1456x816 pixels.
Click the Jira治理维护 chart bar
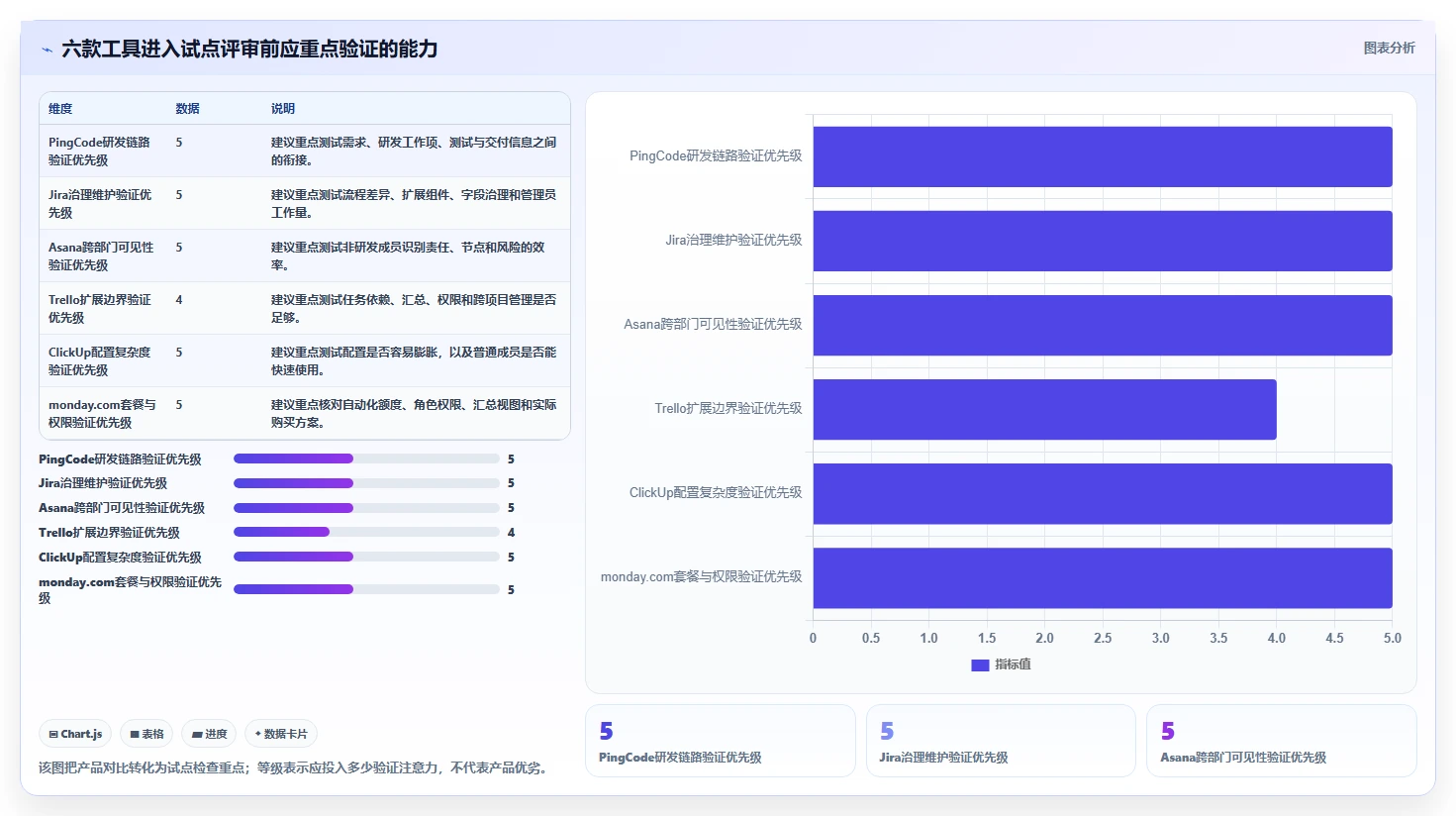coord(1103,241)
